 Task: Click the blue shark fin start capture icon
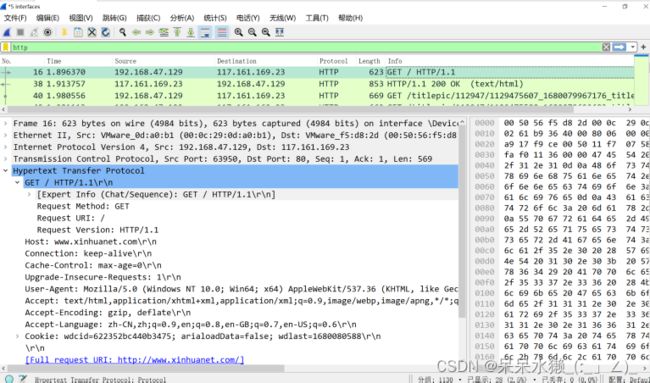click(7, 32)
